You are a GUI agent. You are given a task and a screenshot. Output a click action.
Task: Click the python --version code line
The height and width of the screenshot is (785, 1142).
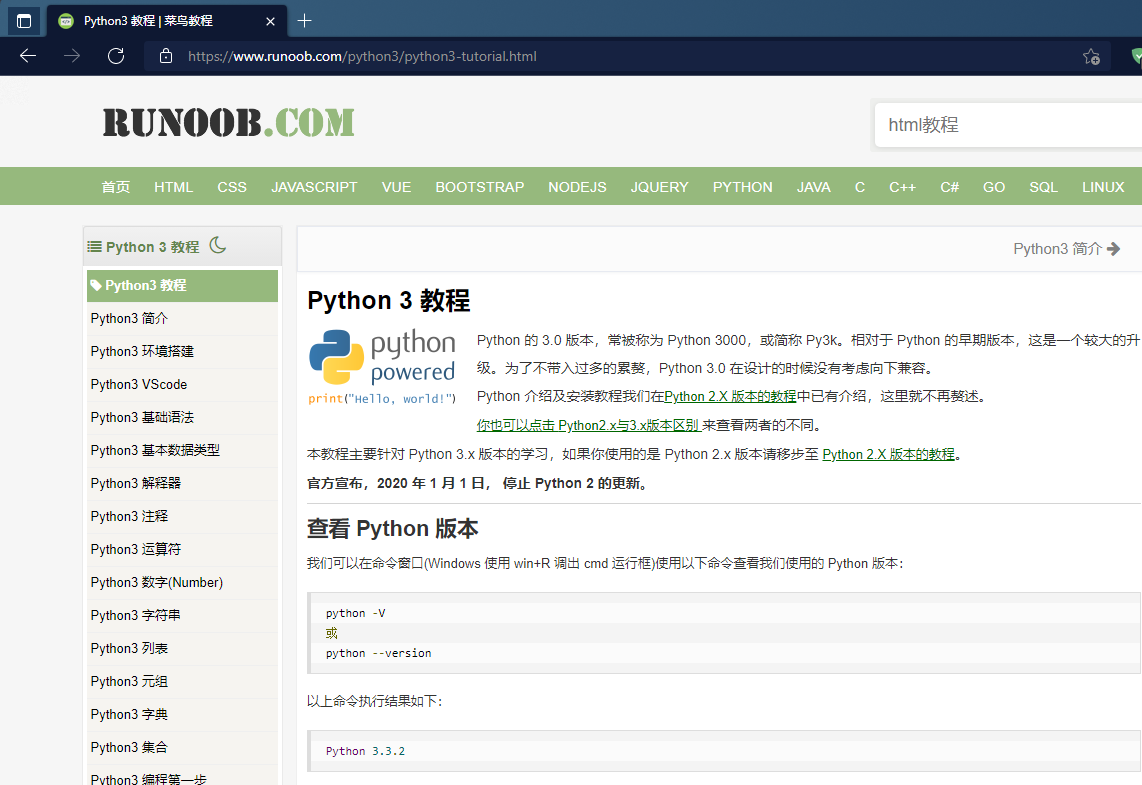tap(379, 653)
